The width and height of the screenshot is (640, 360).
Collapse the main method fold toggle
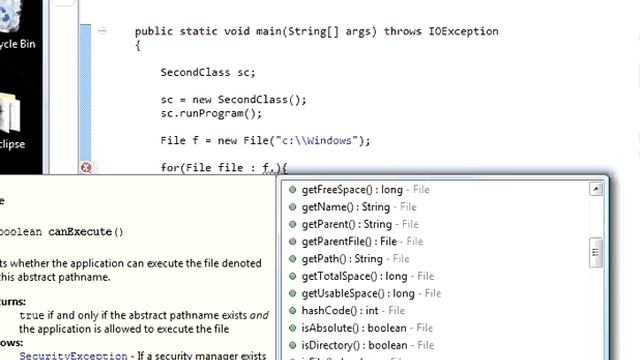(x=102, y=30)
